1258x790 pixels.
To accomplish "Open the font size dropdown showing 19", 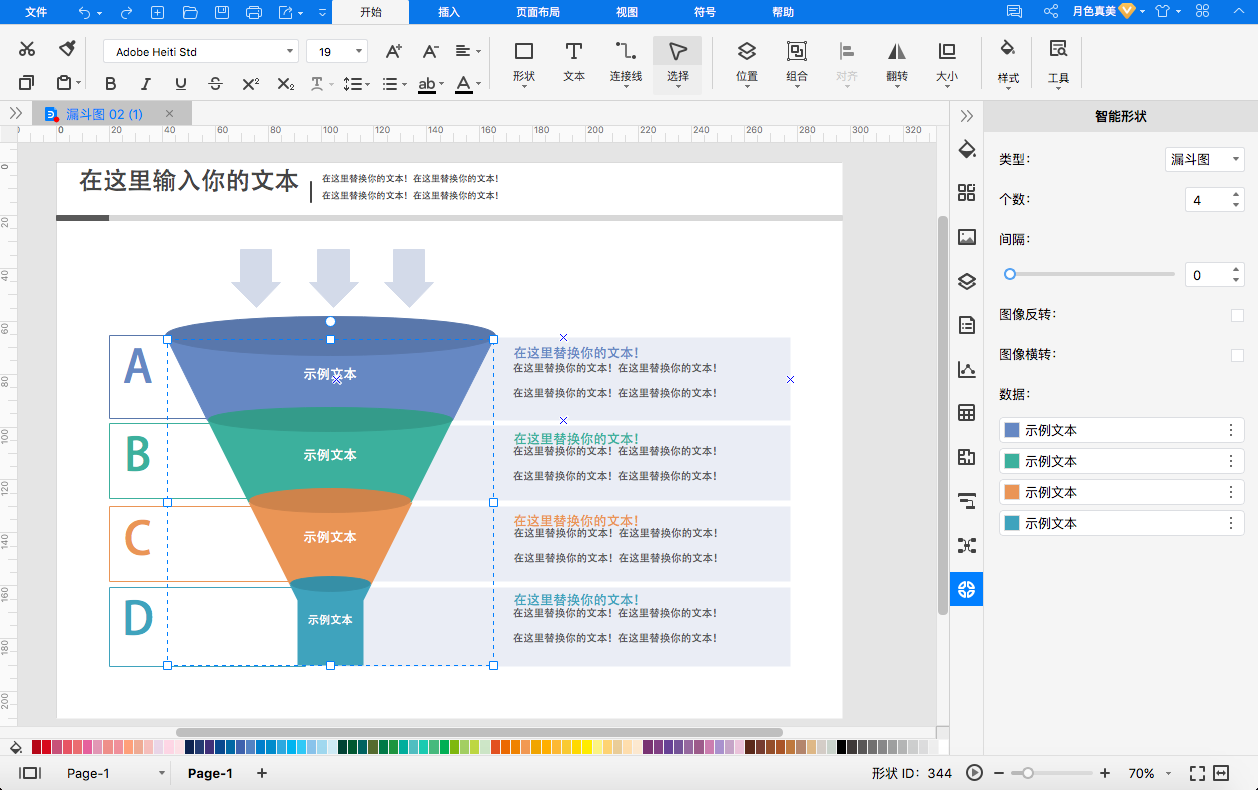I will [x=337, y=51].
